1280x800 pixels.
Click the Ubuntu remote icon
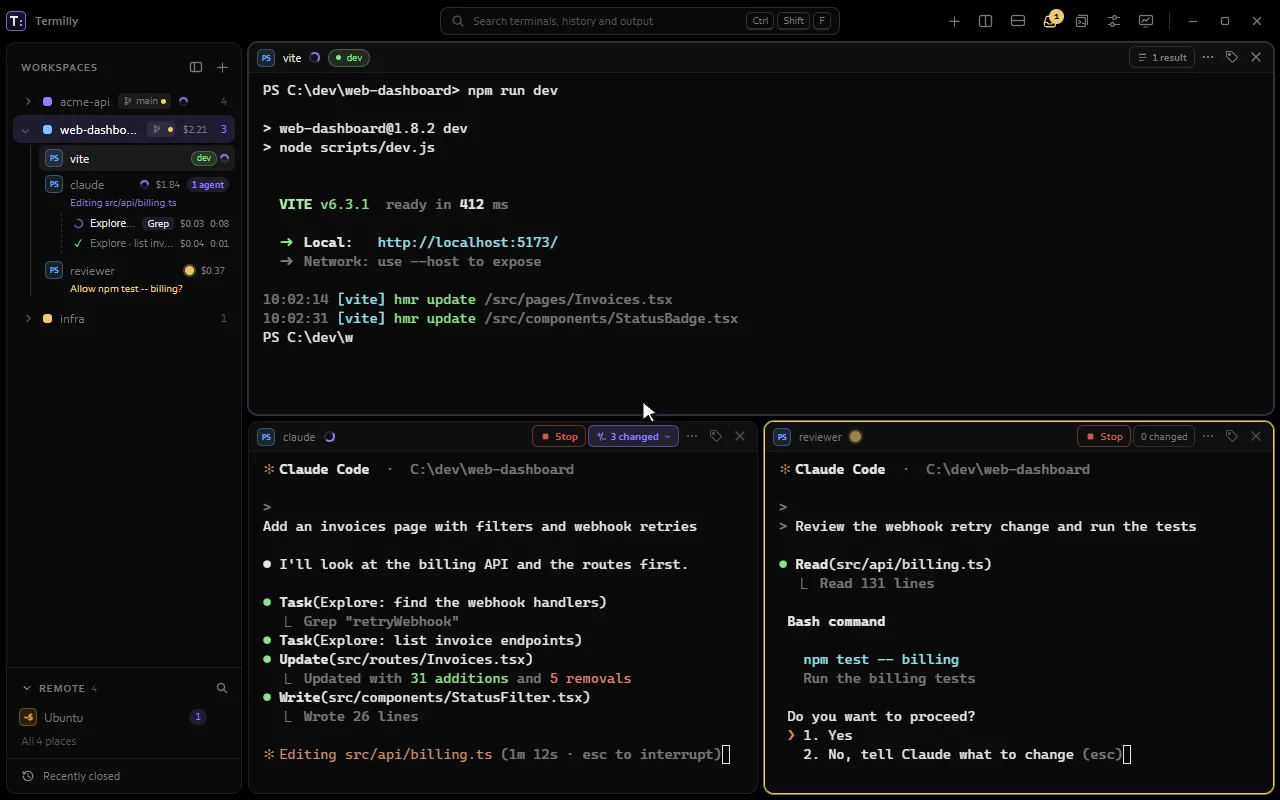pos(28,717)
